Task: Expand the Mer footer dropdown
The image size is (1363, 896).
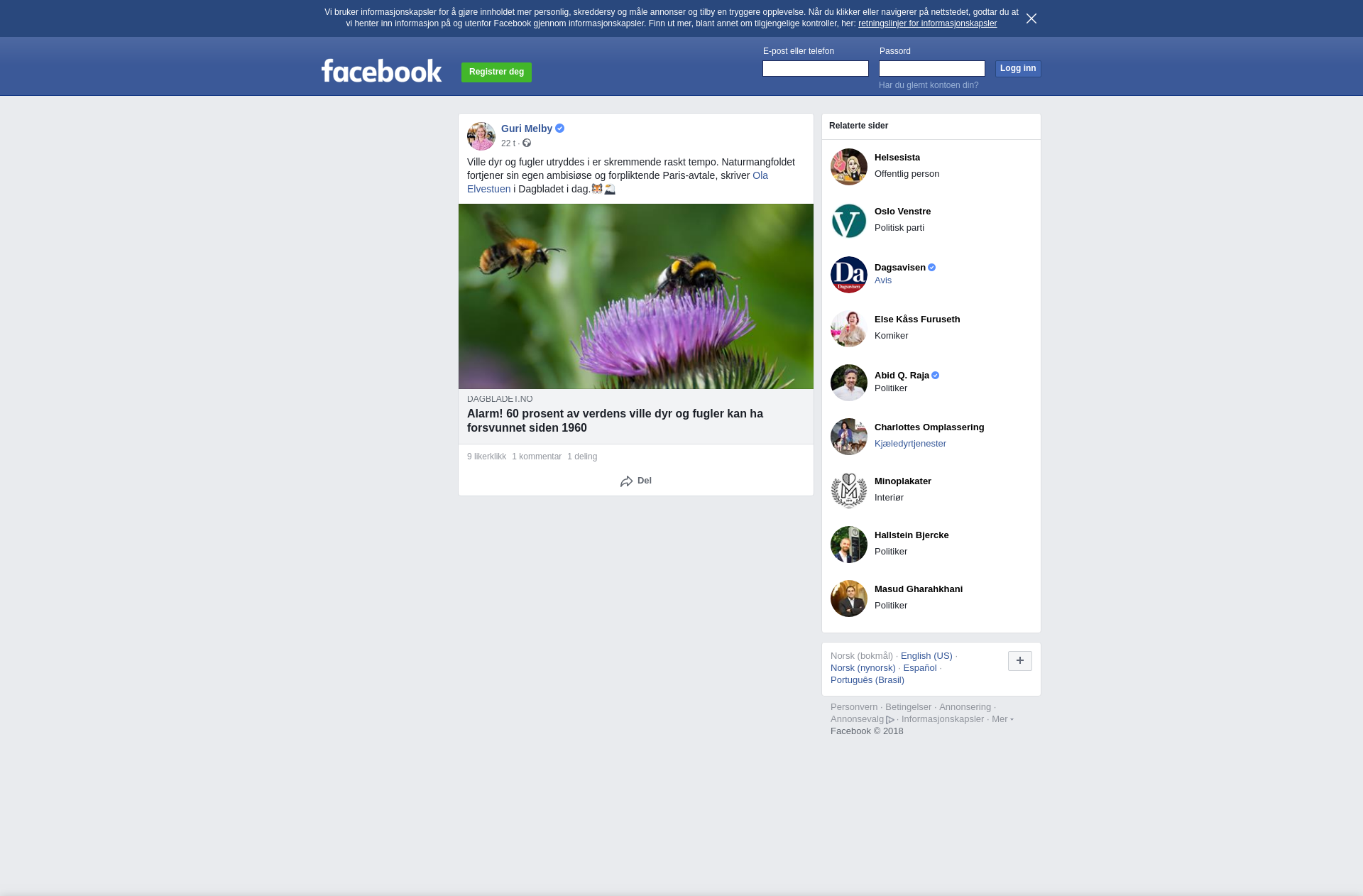Action: tap(1002, 719)
